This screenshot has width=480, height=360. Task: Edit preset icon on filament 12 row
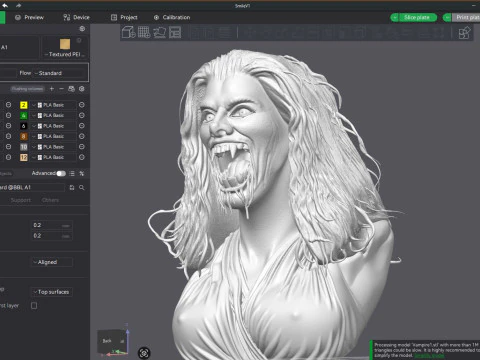82,157
